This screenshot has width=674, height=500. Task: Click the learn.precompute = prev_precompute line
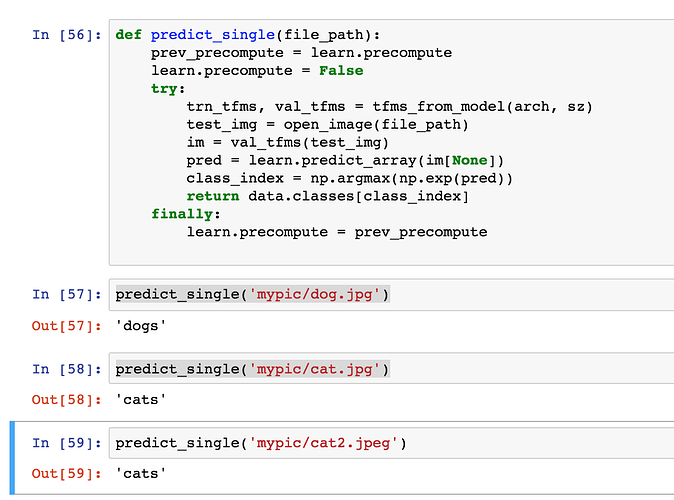tap(336, 232)
